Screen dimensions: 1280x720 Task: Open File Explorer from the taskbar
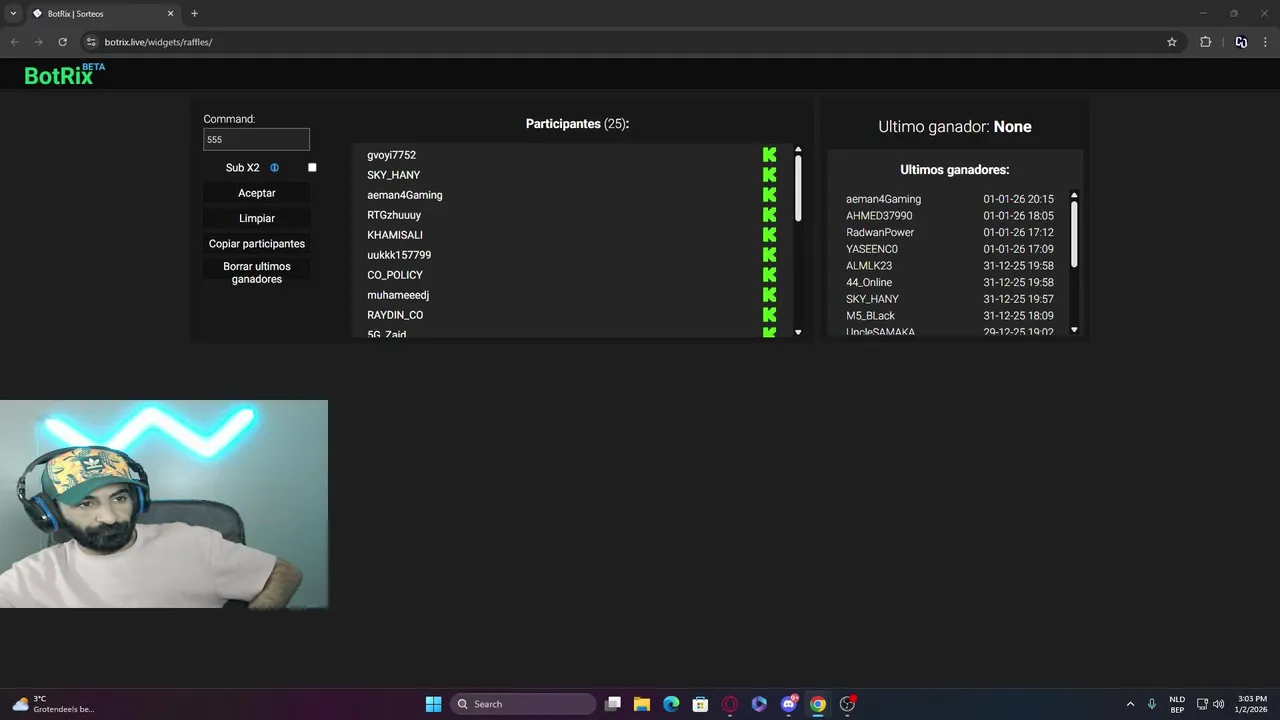642,704
